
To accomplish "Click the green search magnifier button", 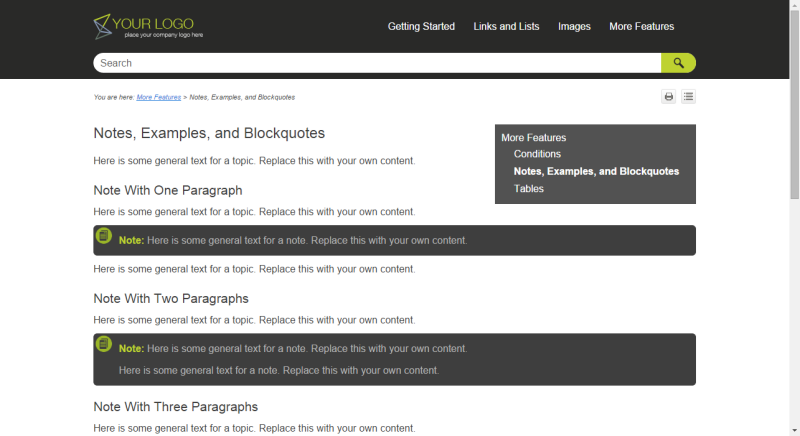I will 678,63.
